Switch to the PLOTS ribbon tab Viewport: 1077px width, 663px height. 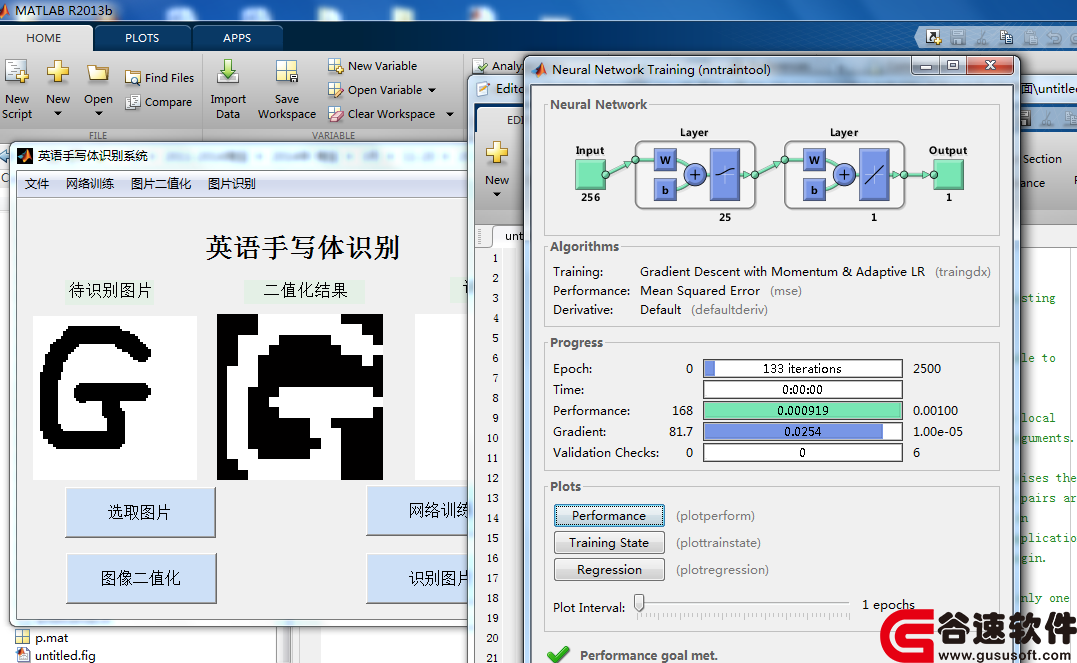pyautogui.click(x=142, y=38)
